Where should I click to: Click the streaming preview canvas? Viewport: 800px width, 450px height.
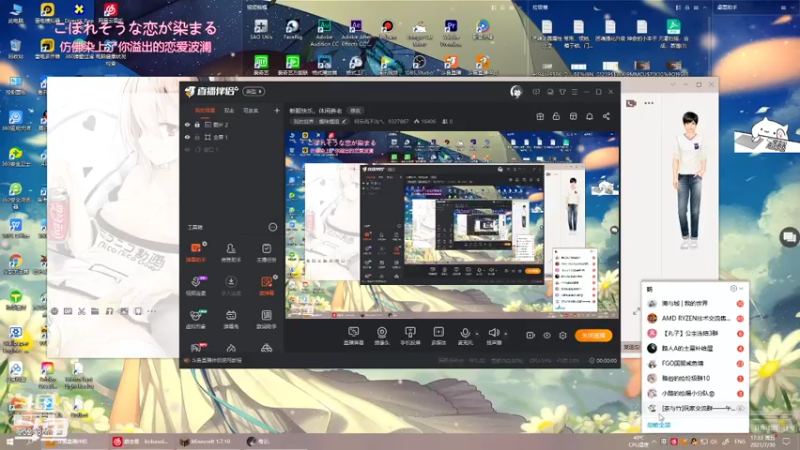[x=452, y=225]
